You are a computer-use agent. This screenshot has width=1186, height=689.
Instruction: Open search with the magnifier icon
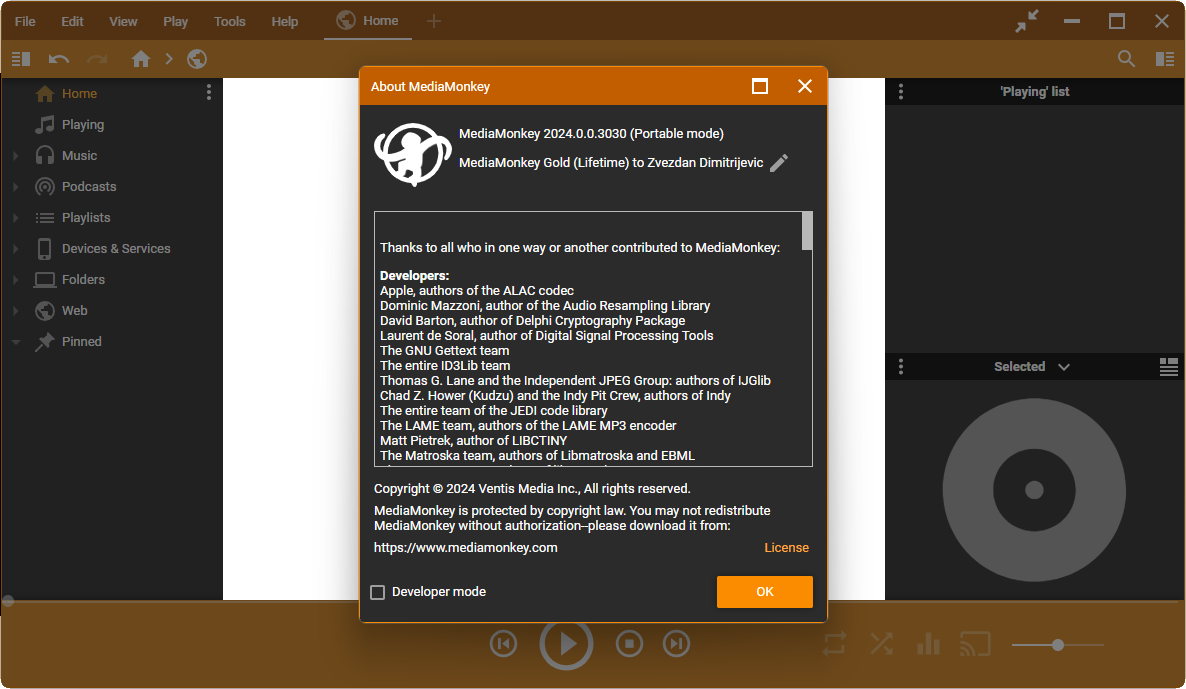(x=1126, y=59)
